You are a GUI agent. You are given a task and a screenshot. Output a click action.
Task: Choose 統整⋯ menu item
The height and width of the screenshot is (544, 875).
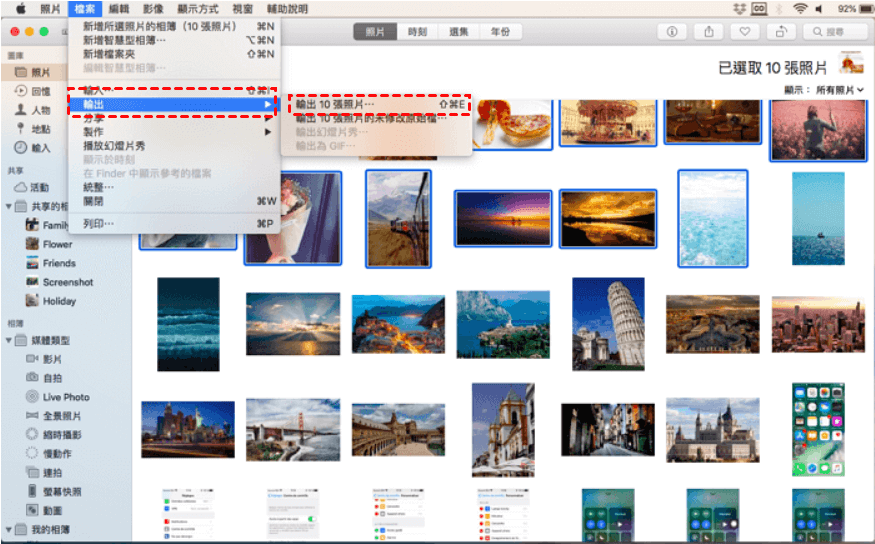[x=174, y=187]
